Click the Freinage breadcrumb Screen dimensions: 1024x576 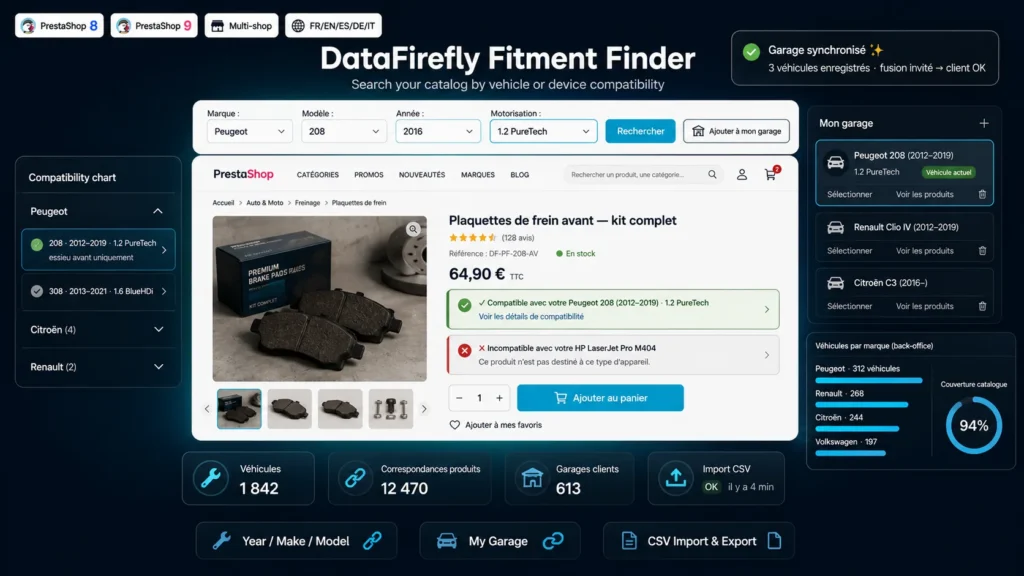[307, 203]
